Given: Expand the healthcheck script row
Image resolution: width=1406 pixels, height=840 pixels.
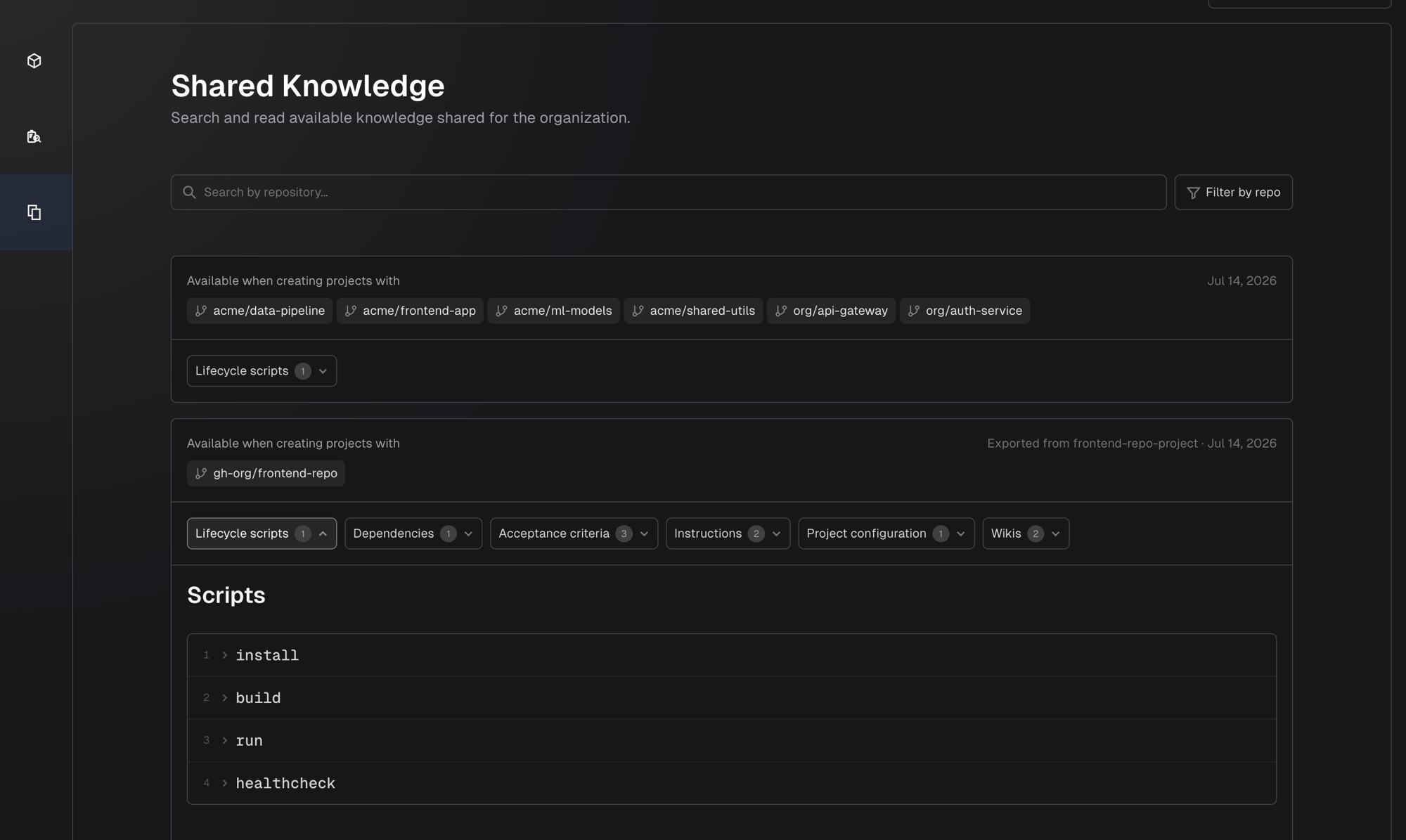Looking at the screenshot, I should click(731, 783).
